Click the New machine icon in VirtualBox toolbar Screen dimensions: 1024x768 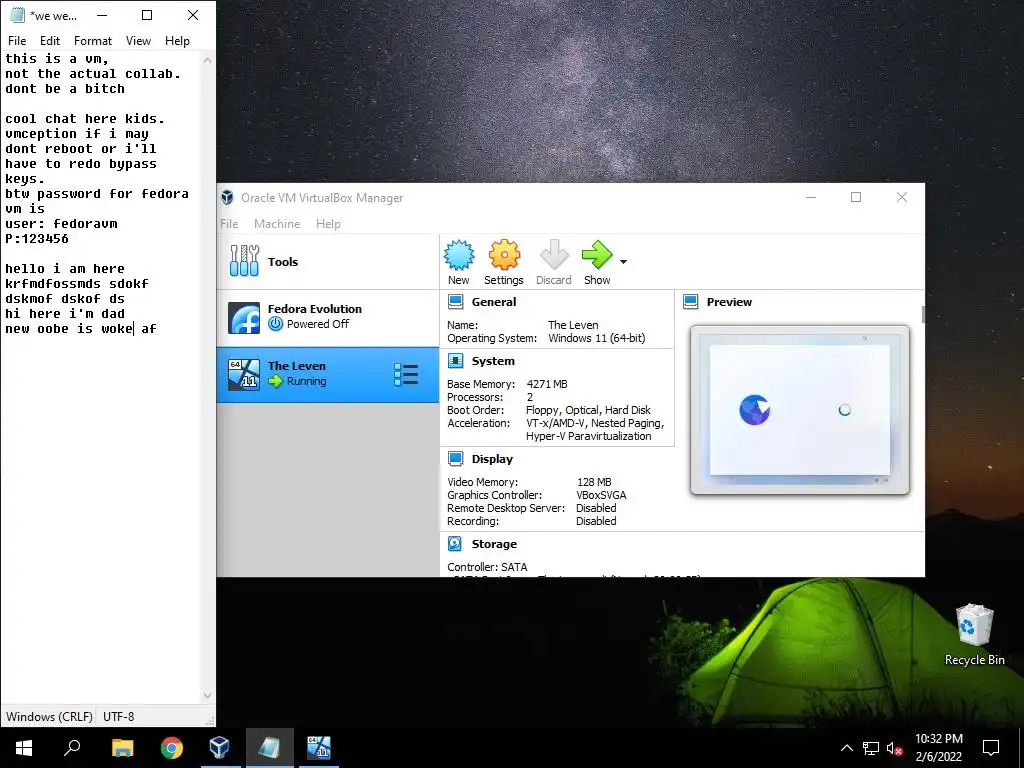pyautogui.click(x=459, y=255)
